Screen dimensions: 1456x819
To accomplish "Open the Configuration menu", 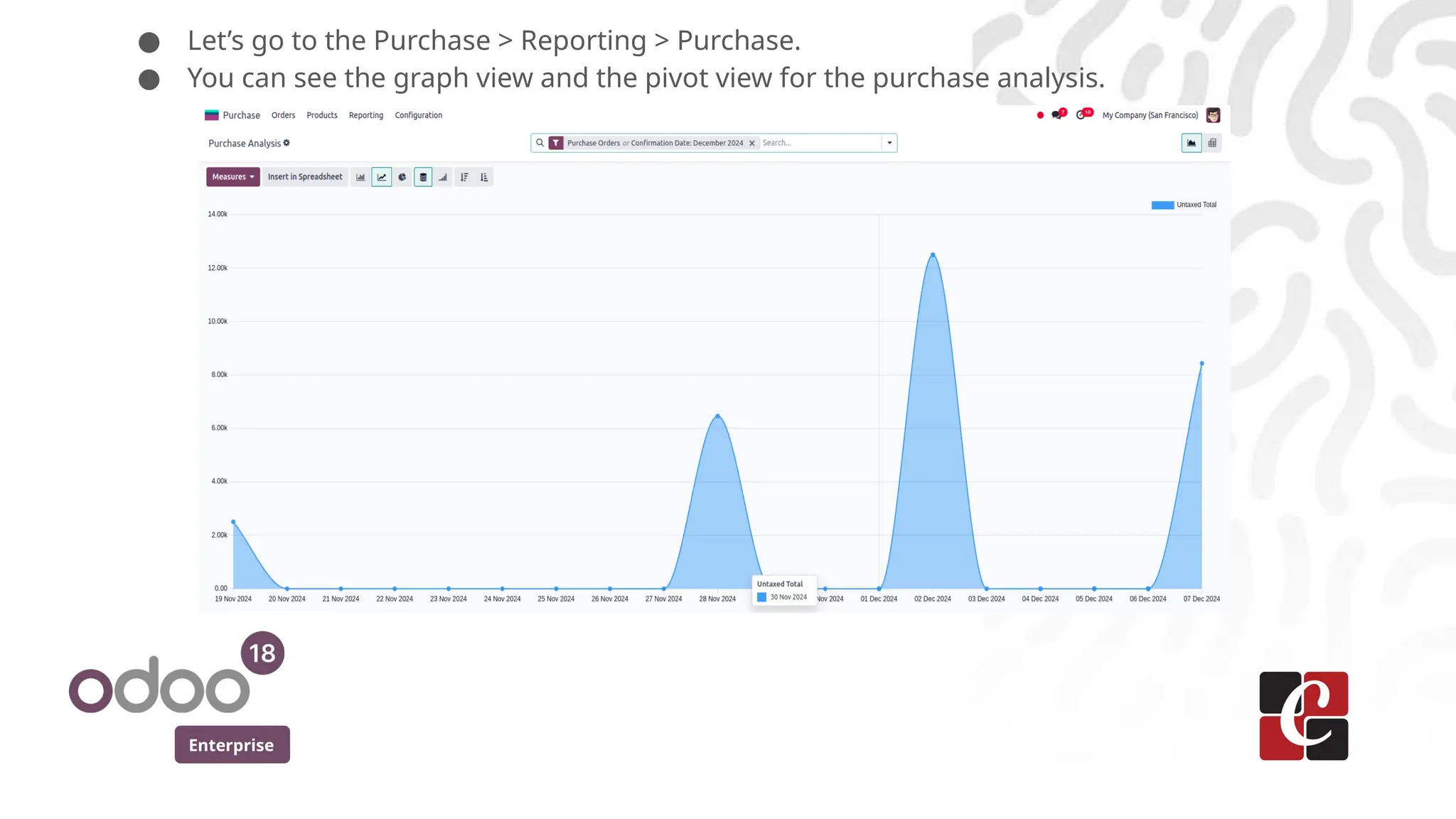I will click(x=419, y=115).
